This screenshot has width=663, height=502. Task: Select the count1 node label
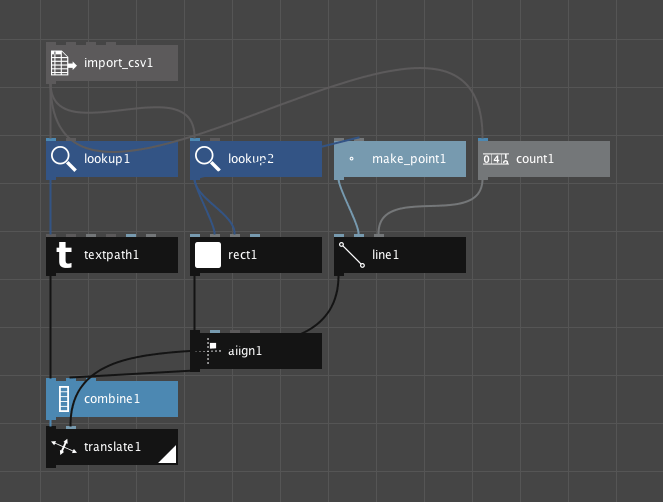pyautogui.click(x=535, y=159)
